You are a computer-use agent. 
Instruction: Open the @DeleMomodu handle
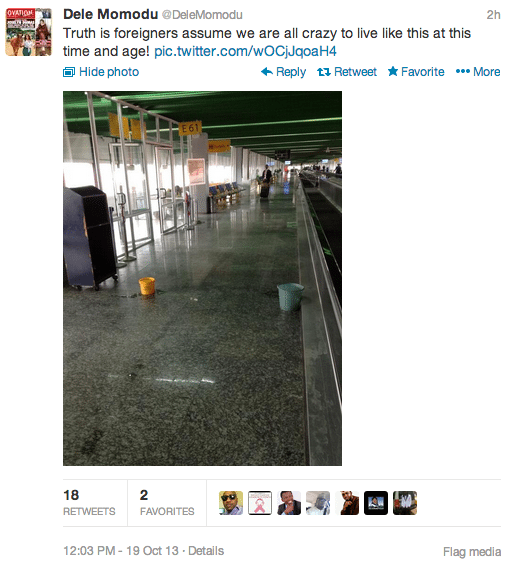coord(202,15)
